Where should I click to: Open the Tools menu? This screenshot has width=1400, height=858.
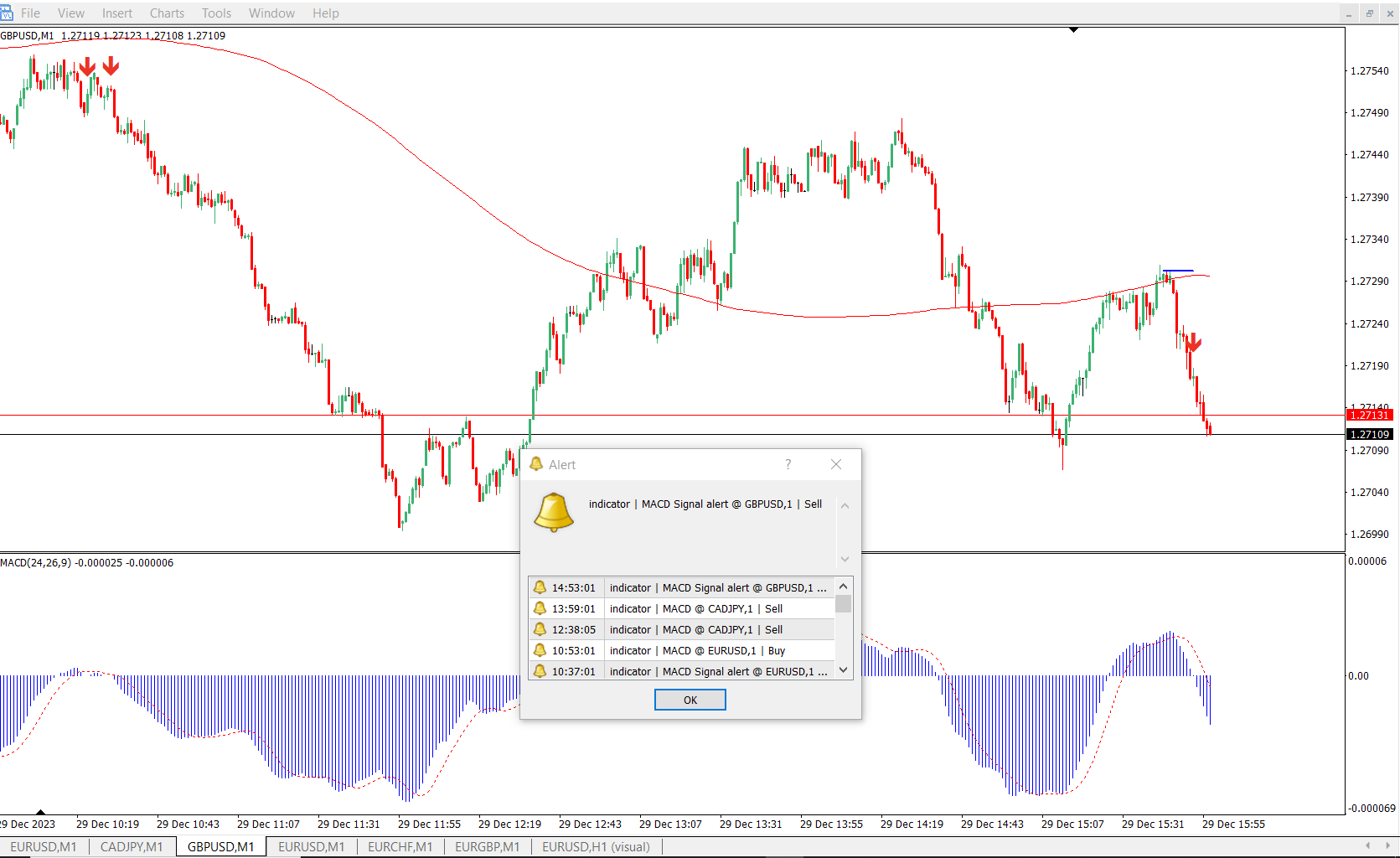click(215, 13)
